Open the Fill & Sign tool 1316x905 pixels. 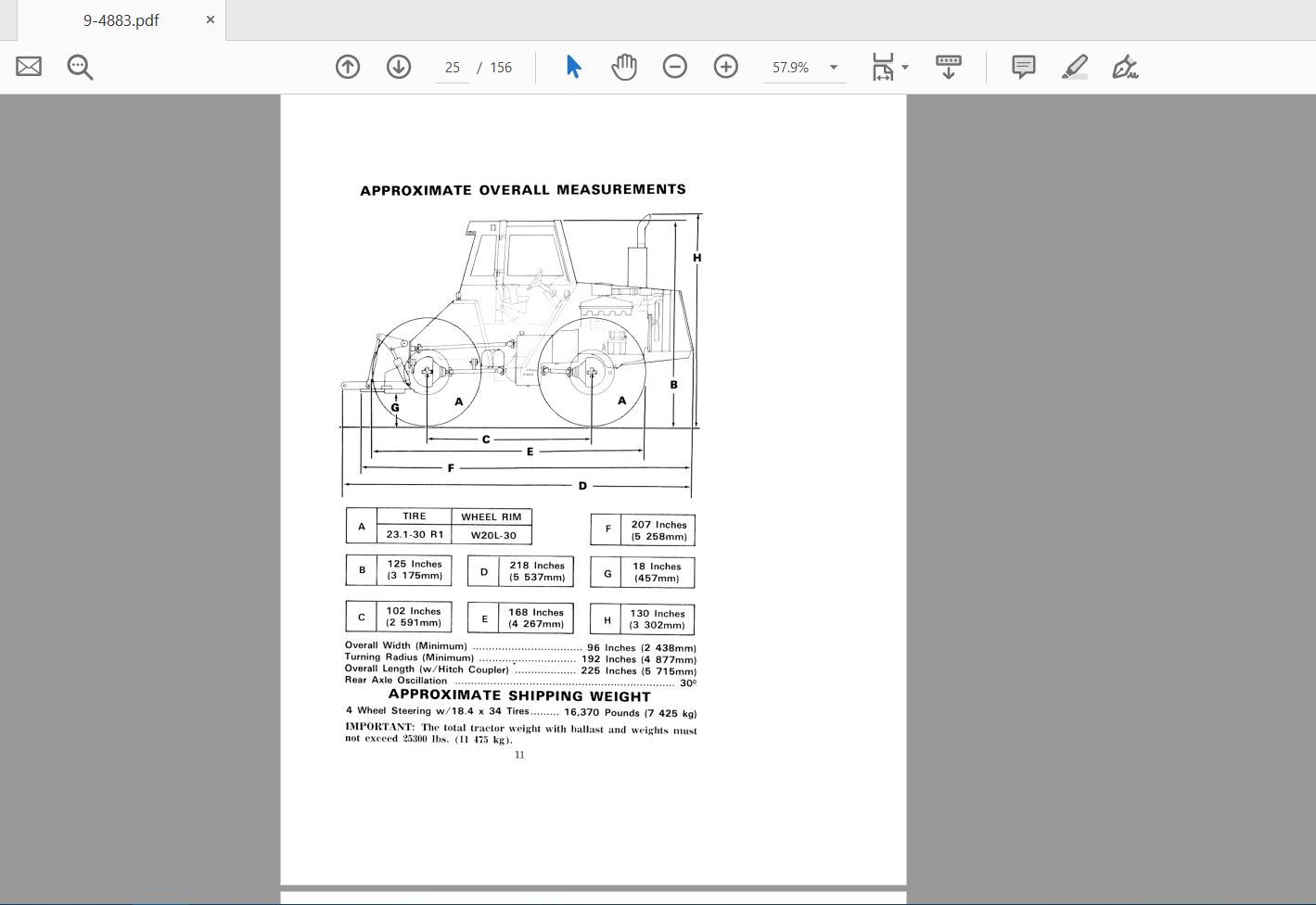click(x=1124, y=67)
